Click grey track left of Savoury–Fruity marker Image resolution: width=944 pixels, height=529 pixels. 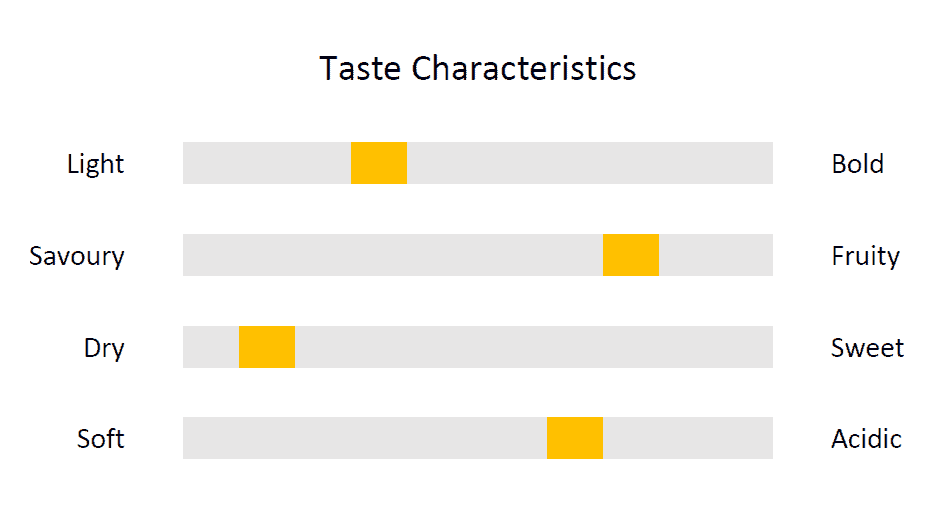coord(393,255)
